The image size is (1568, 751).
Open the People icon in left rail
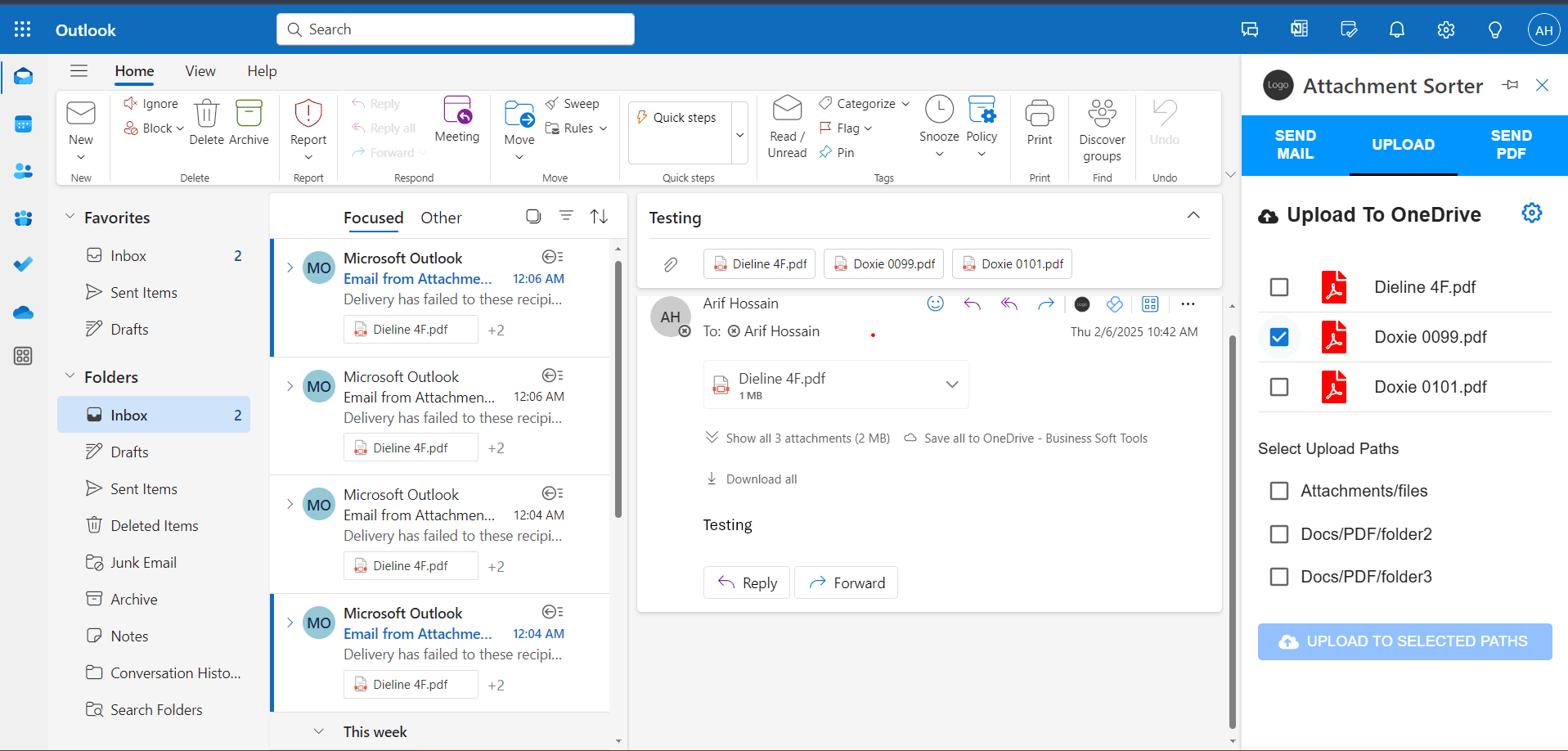(x=23, y=171)
